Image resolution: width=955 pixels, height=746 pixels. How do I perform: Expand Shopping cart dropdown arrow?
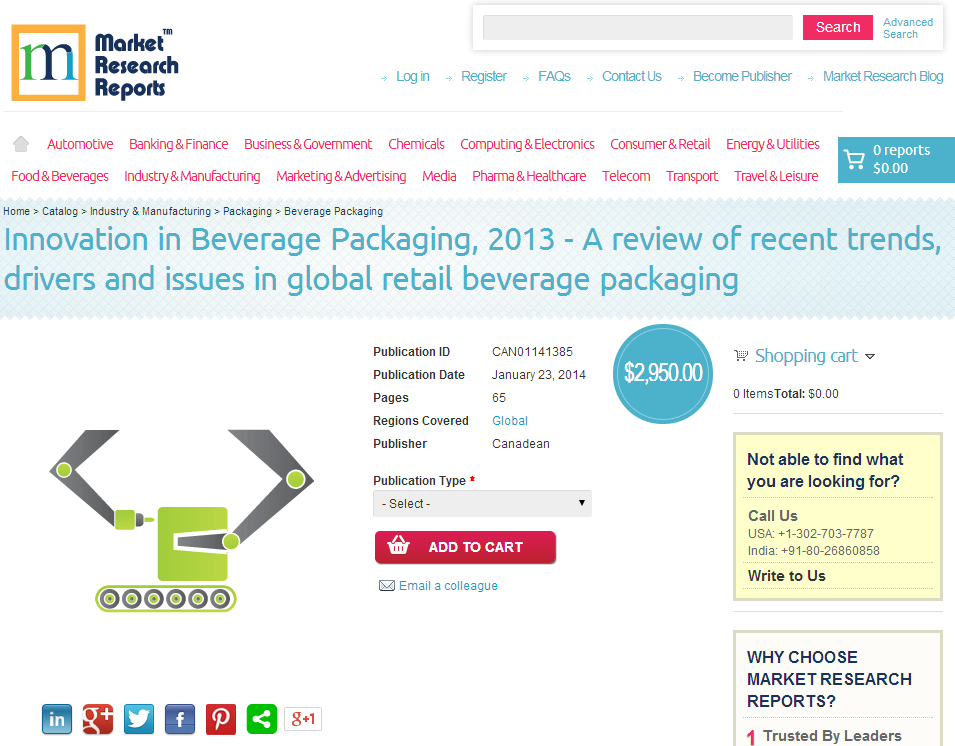point(870,357)
